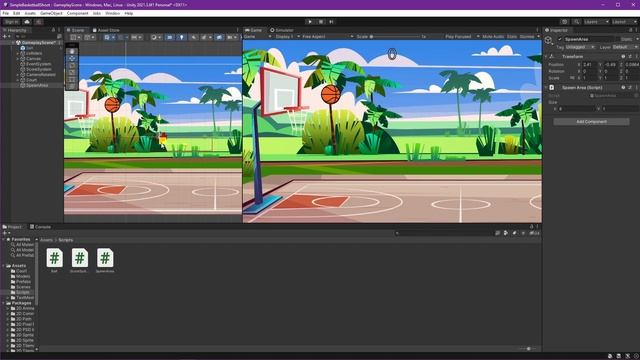
Task: Toggle 2D view mode in Scene toolbar
Action: [169, 37]
